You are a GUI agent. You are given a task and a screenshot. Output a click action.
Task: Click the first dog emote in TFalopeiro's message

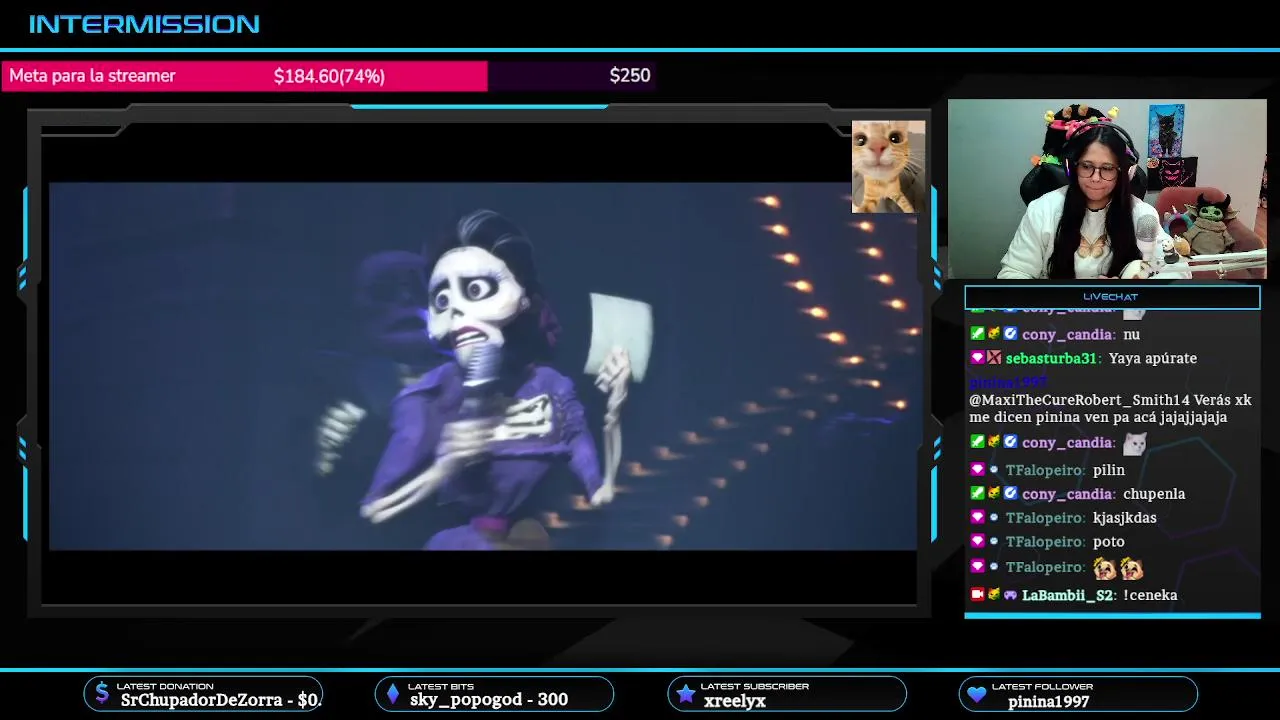point(1105,568)
